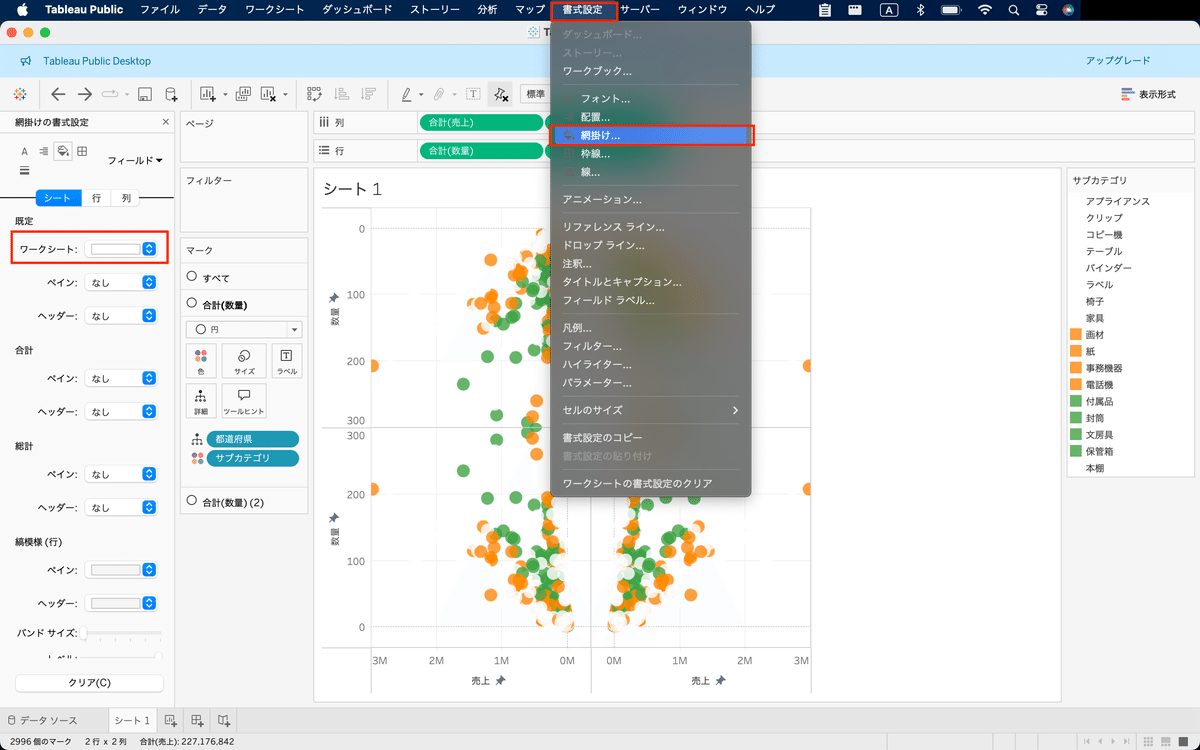This screenshot has height=750, width=1200.
Task: Open the 総計 ペイン shading dropdown
Action: coord(121,475)
